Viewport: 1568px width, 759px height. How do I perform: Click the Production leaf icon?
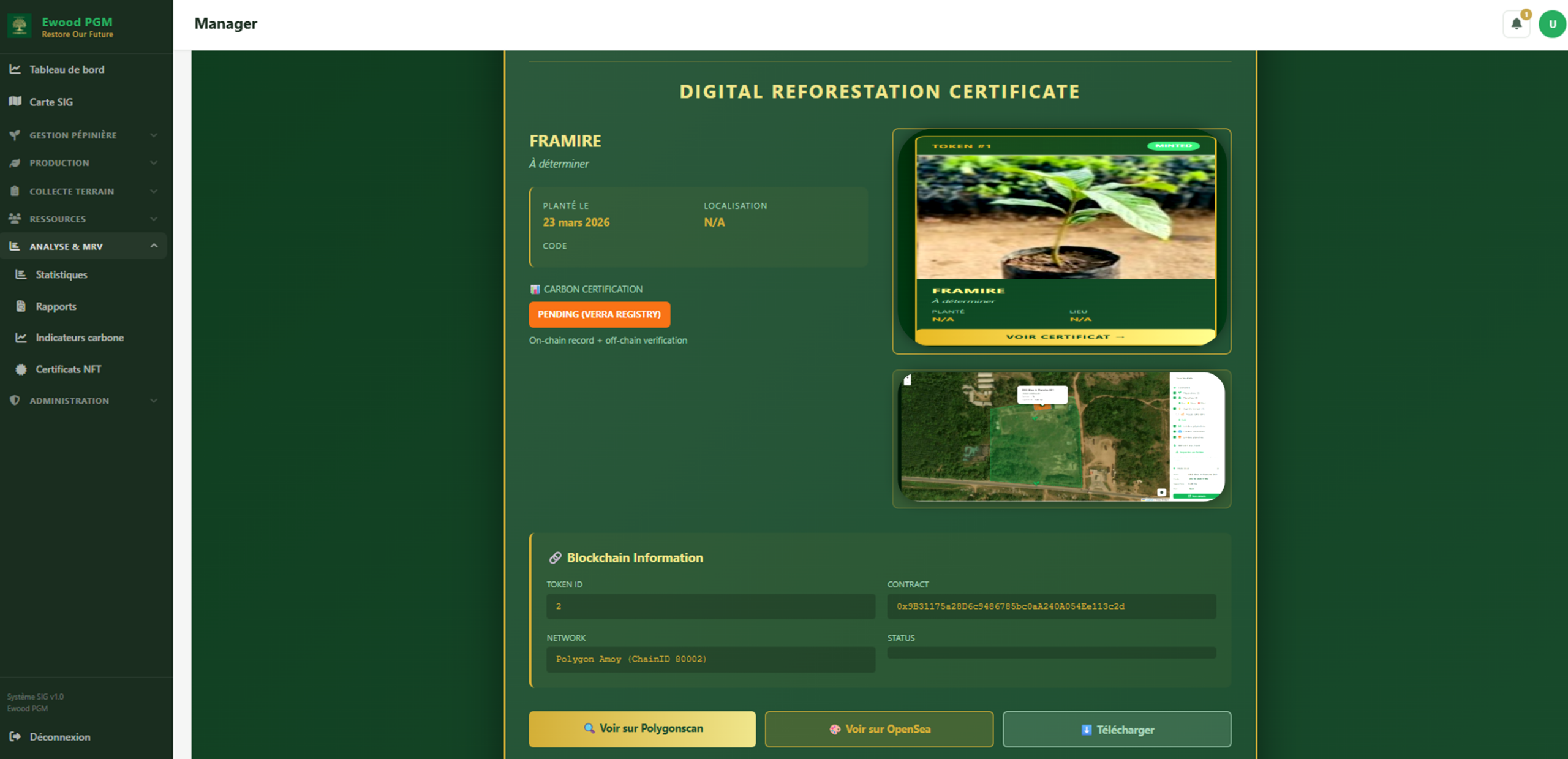coord(15,163)
